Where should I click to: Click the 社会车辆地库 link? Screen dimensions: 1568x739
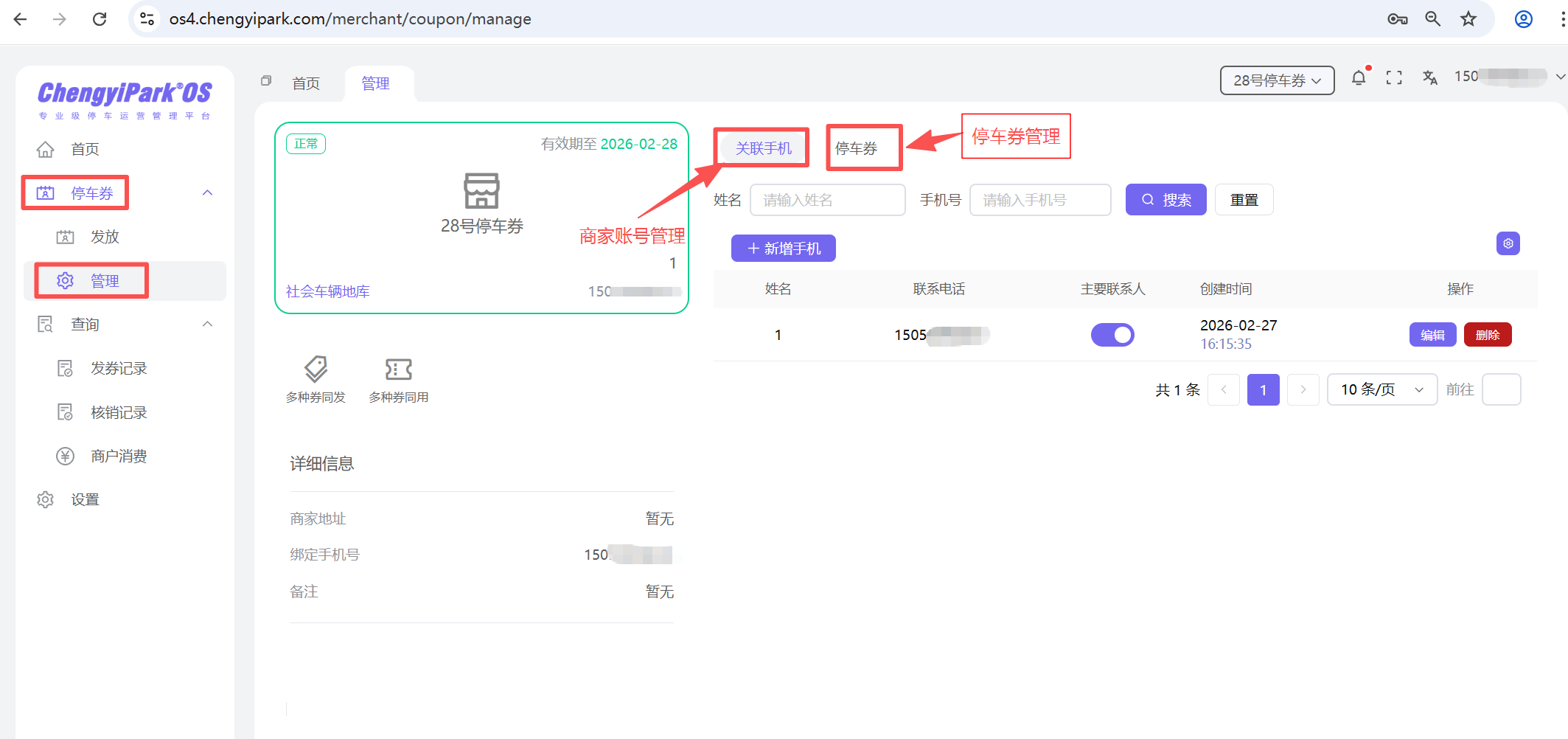point(328,291)
